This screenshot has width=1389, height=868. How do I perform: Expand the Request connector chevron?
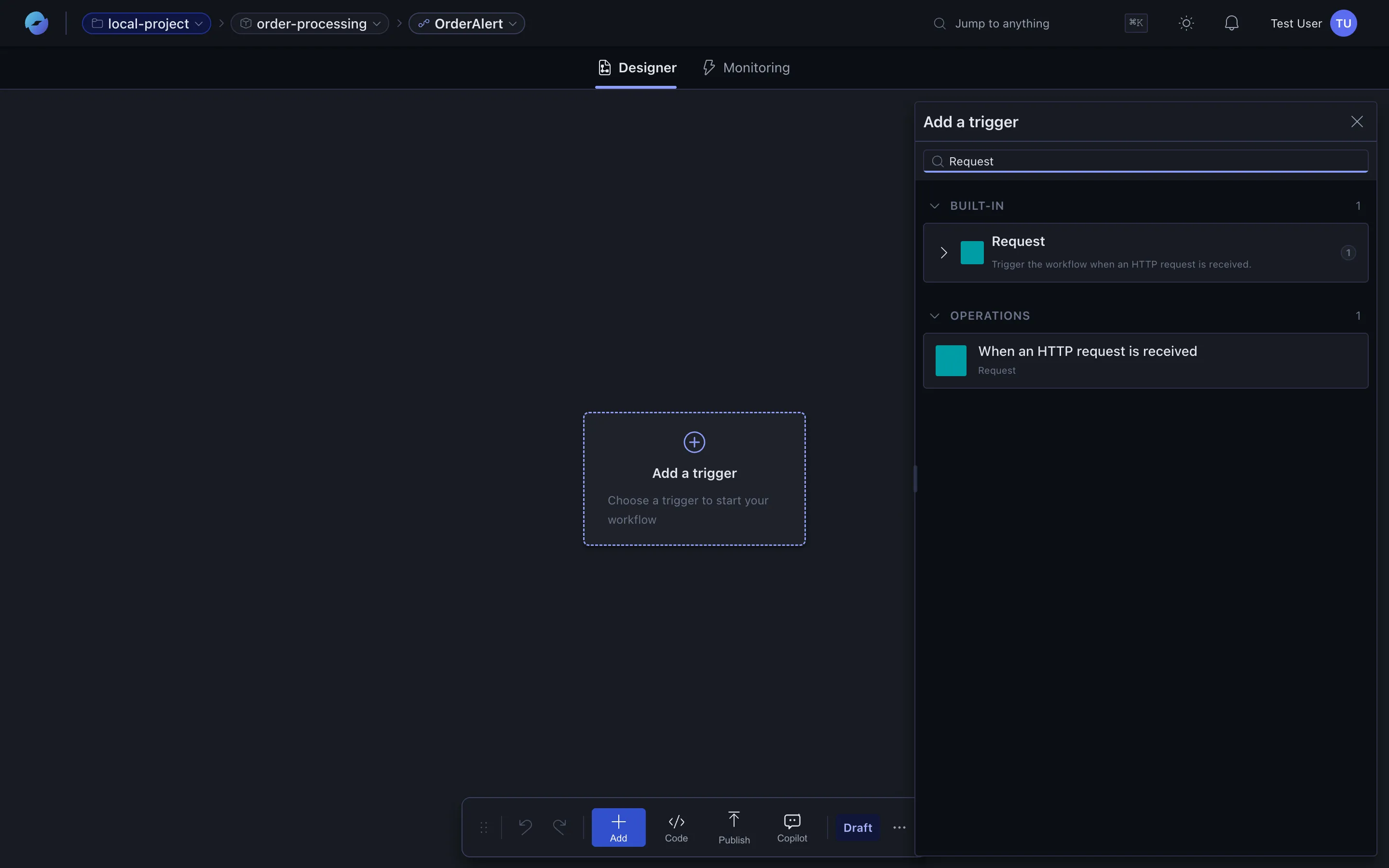pyautogui.click(x=943, y=253)
